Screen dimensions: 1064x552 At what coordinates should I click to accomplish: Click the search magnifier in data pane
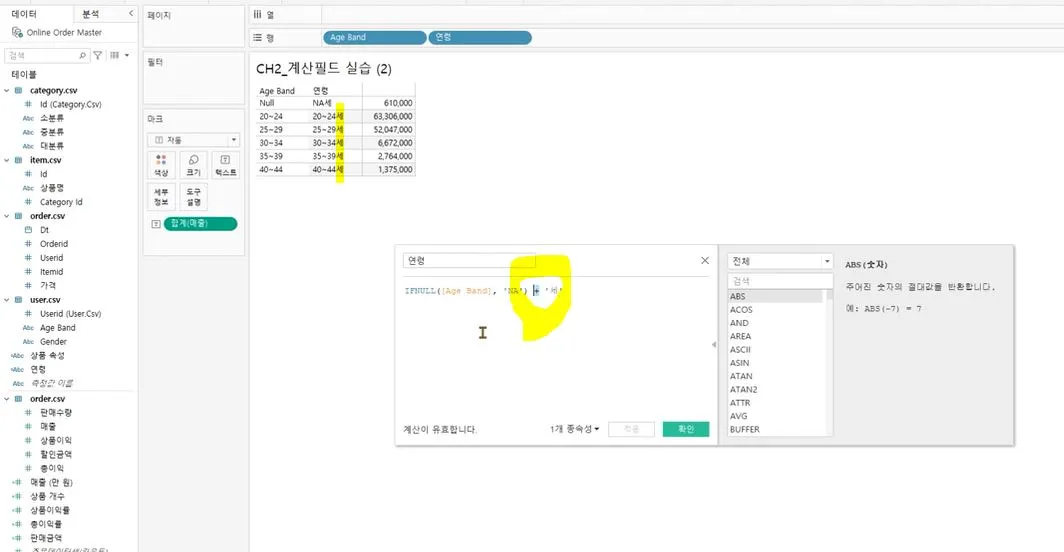pyautogui.click(x=83, y=56)
